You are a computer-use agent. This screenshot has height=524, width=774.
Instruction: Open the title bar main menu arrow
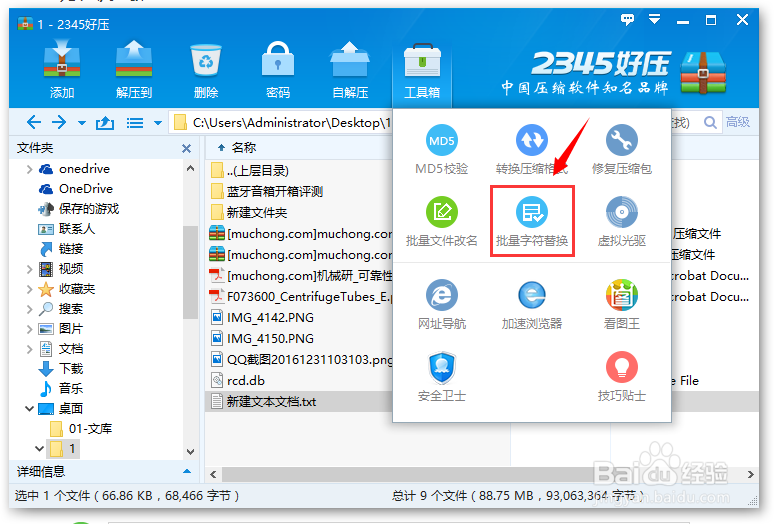click(655, 20)
